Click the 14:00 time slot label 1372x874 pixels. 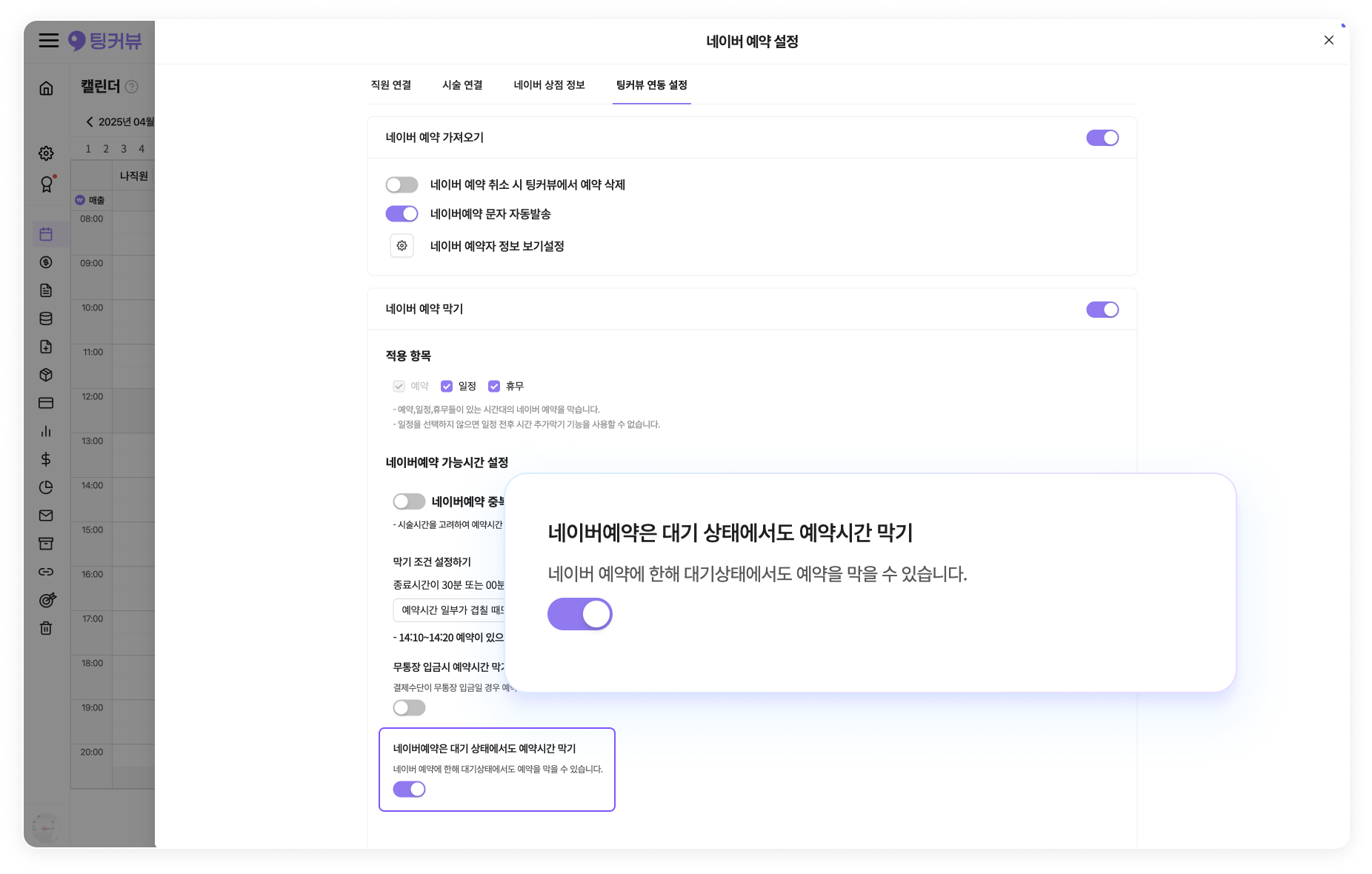(x=92, y=485)
